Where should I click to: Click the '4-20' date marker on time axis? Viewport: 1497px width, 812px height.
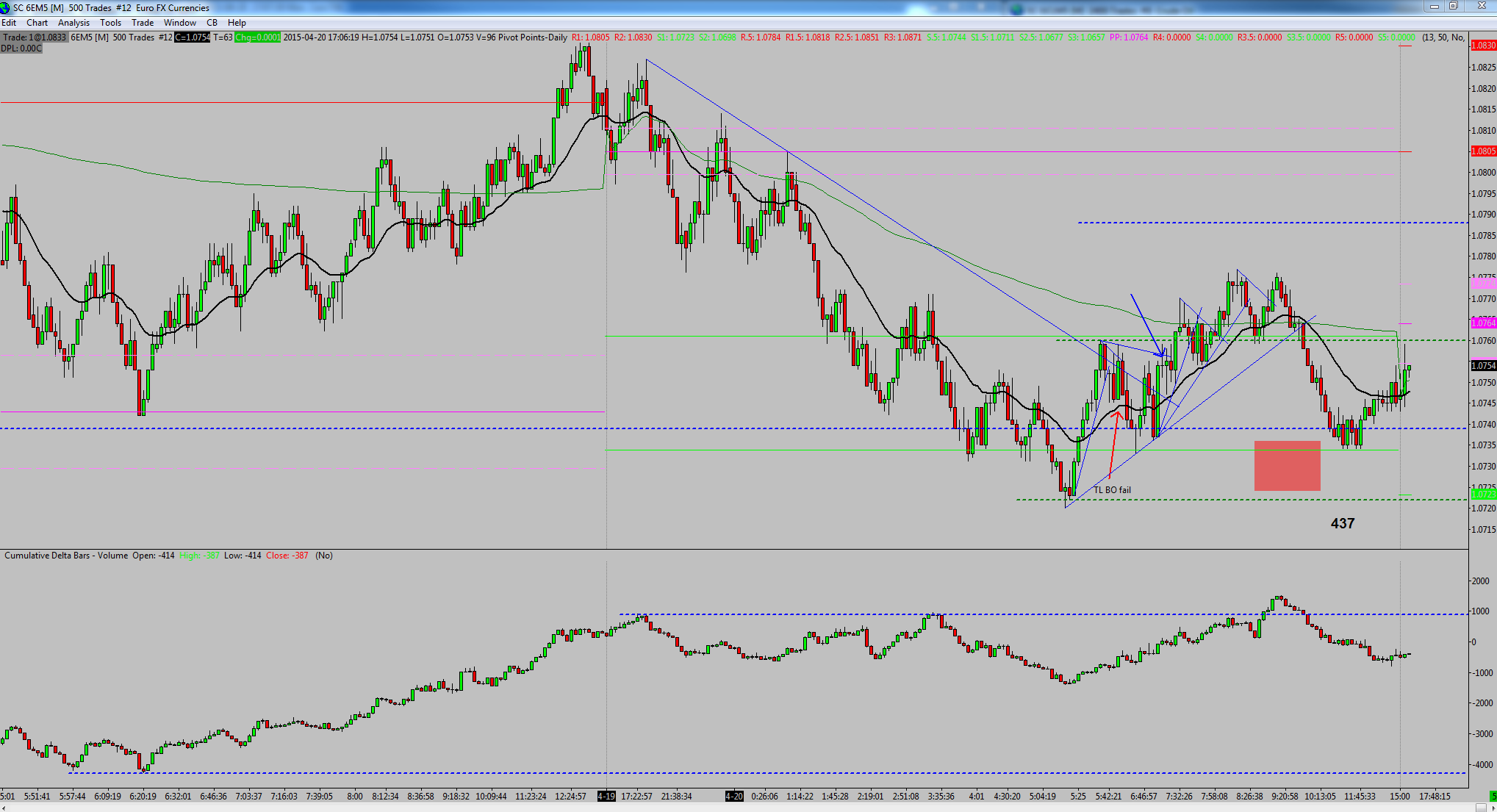[x=734, y=796]
